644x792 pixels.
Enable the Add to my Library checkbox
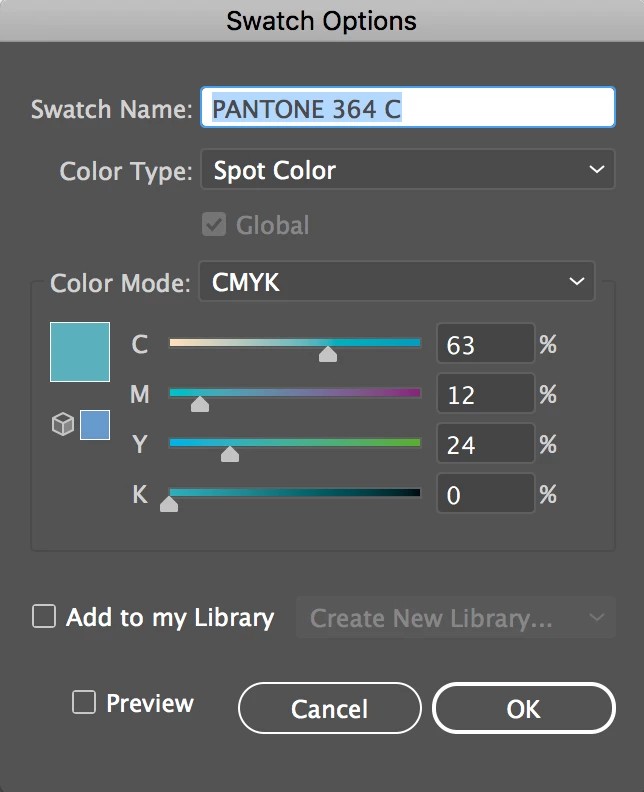pyautogui.click(x=44, y=617)
